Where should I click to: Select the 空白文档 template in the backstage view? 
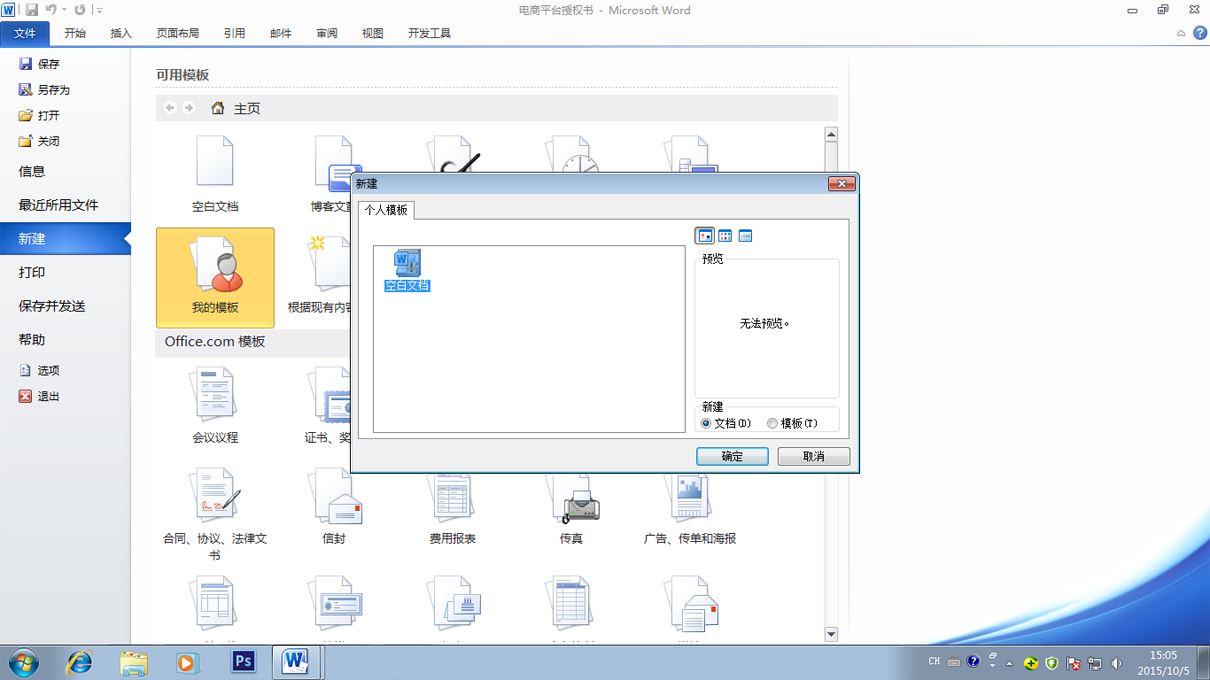215,174
